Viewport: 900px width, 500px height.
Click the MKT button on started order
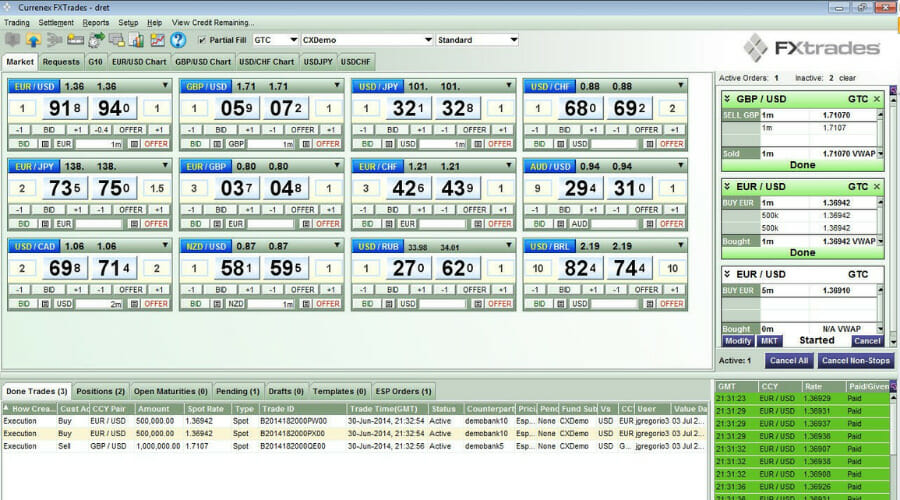[x=769, y=341]
